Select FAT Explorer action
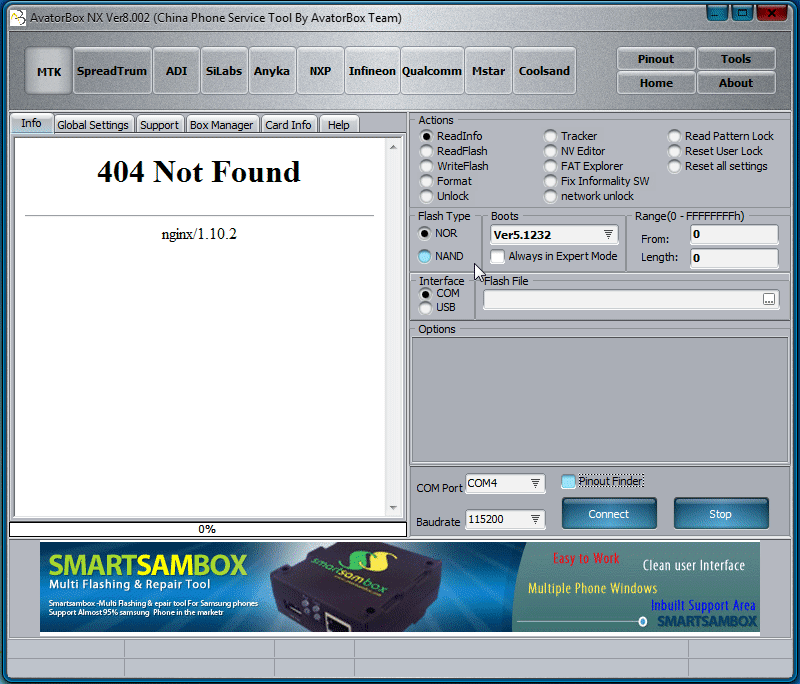 550,166
